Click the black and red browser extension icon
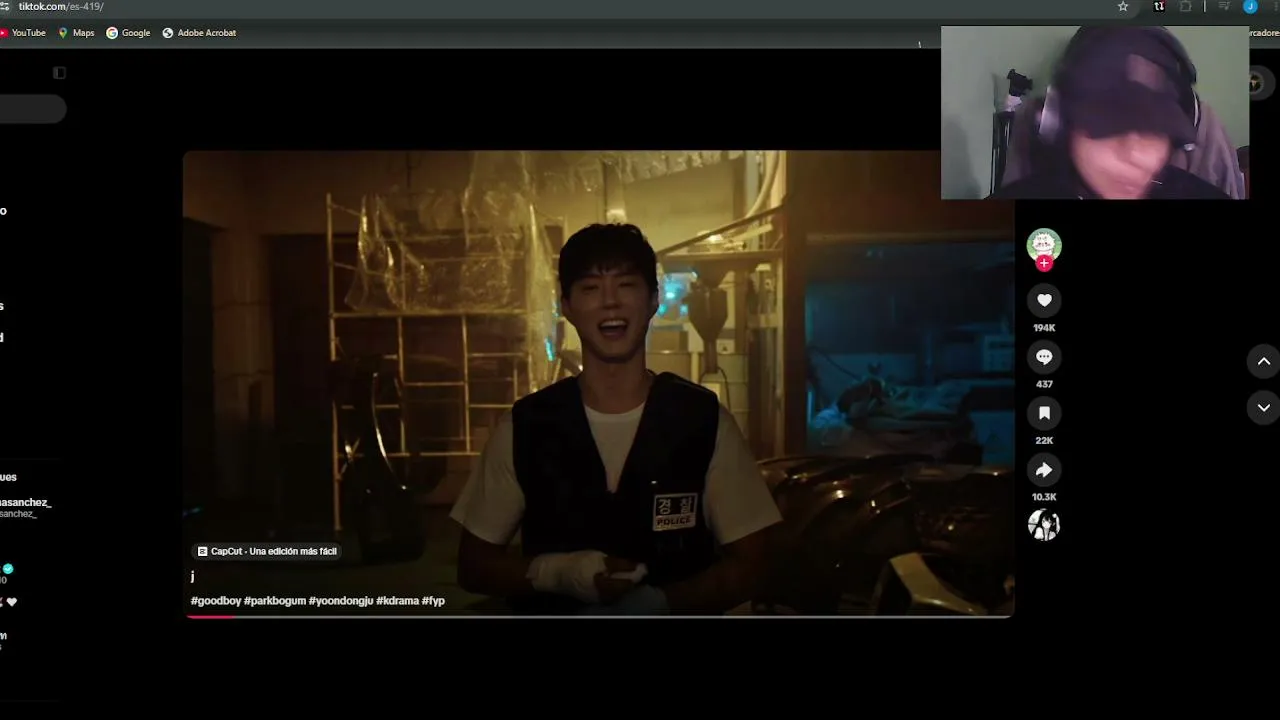 tap(1159, 6)
